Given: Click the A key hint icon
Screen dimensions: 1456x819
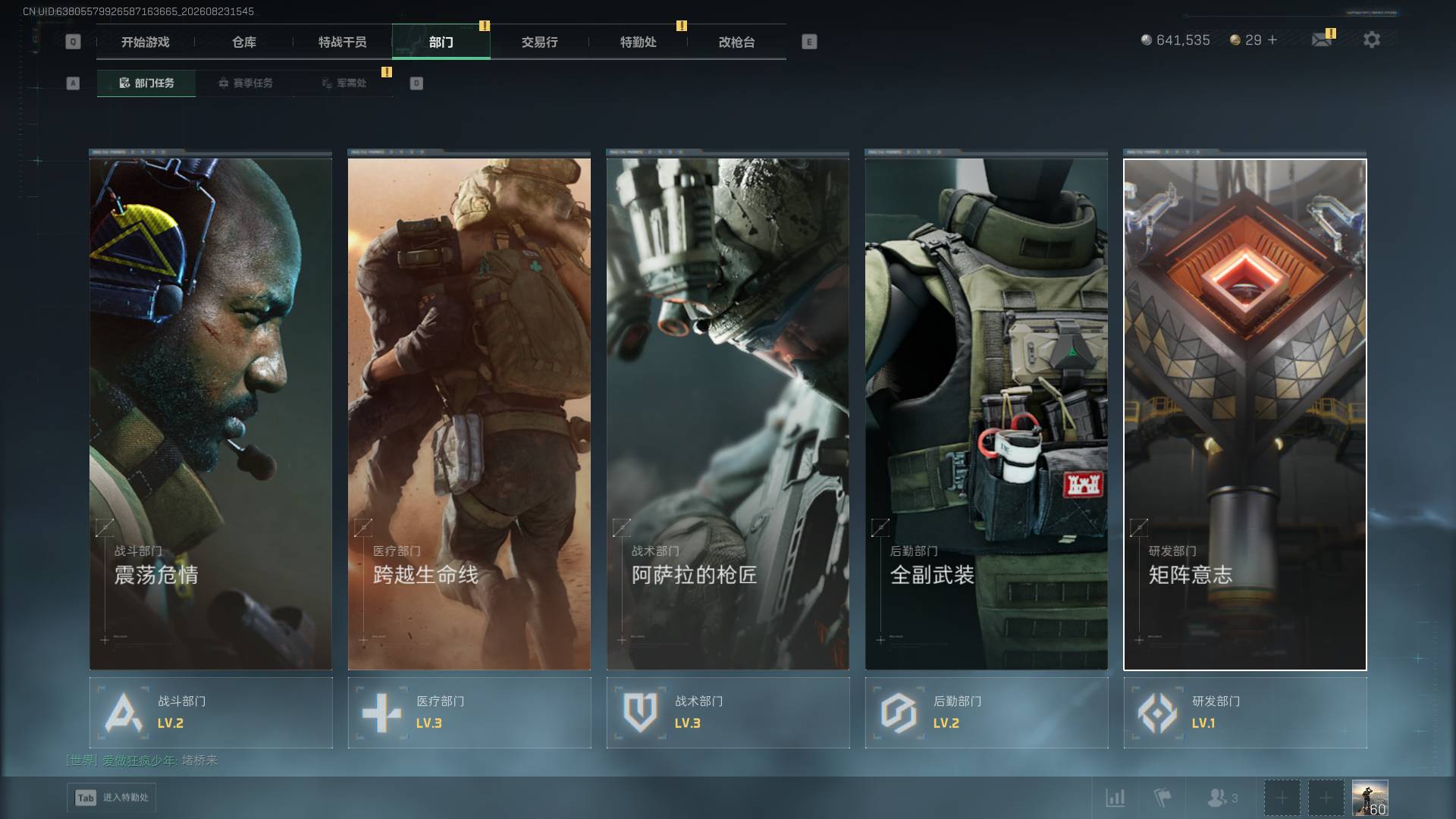Looking at the screenshot, I should (x=73, y=83).
